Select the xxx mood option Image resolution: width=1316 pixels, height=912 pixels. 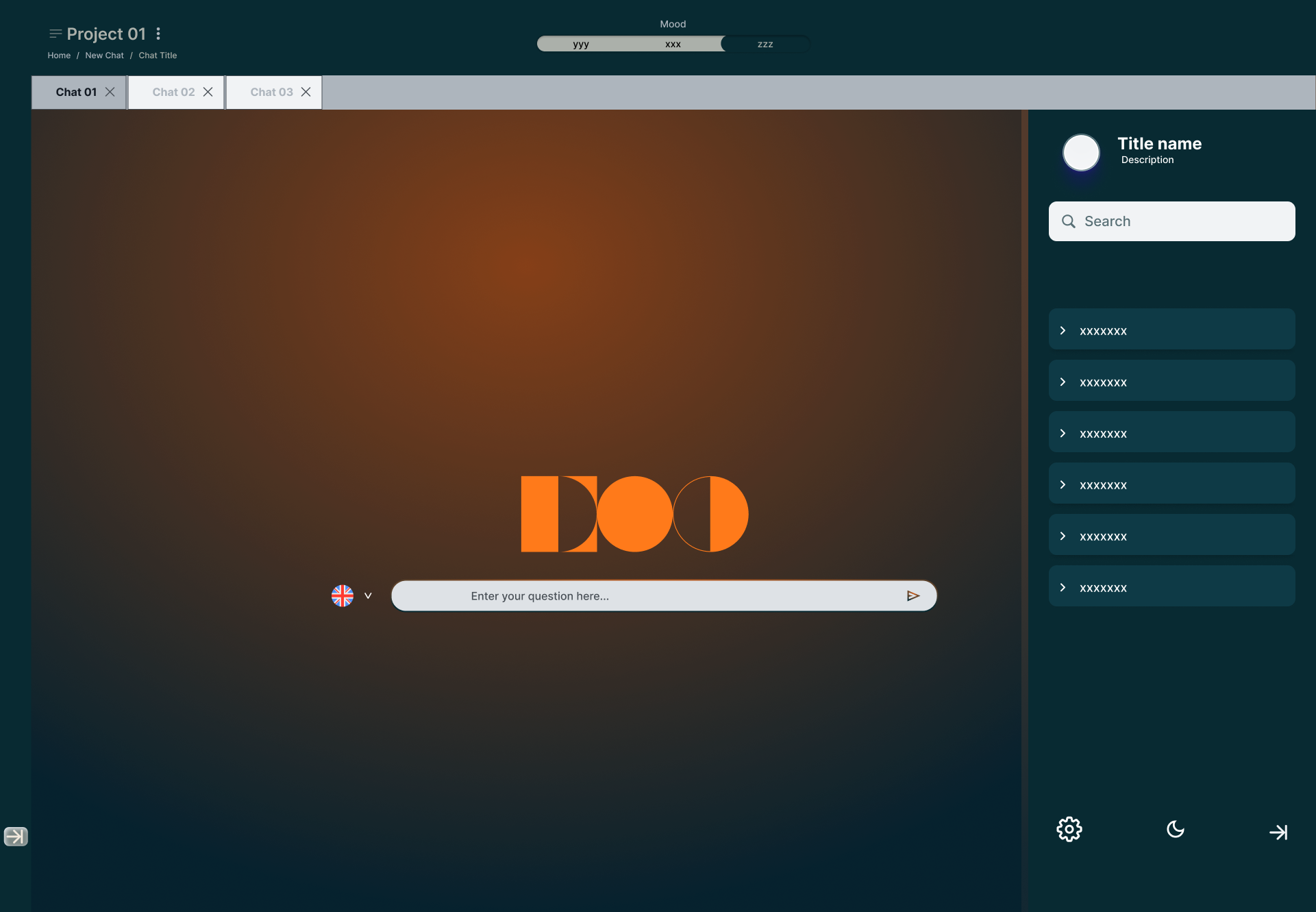pyautogui.click(x=673, y=44)
